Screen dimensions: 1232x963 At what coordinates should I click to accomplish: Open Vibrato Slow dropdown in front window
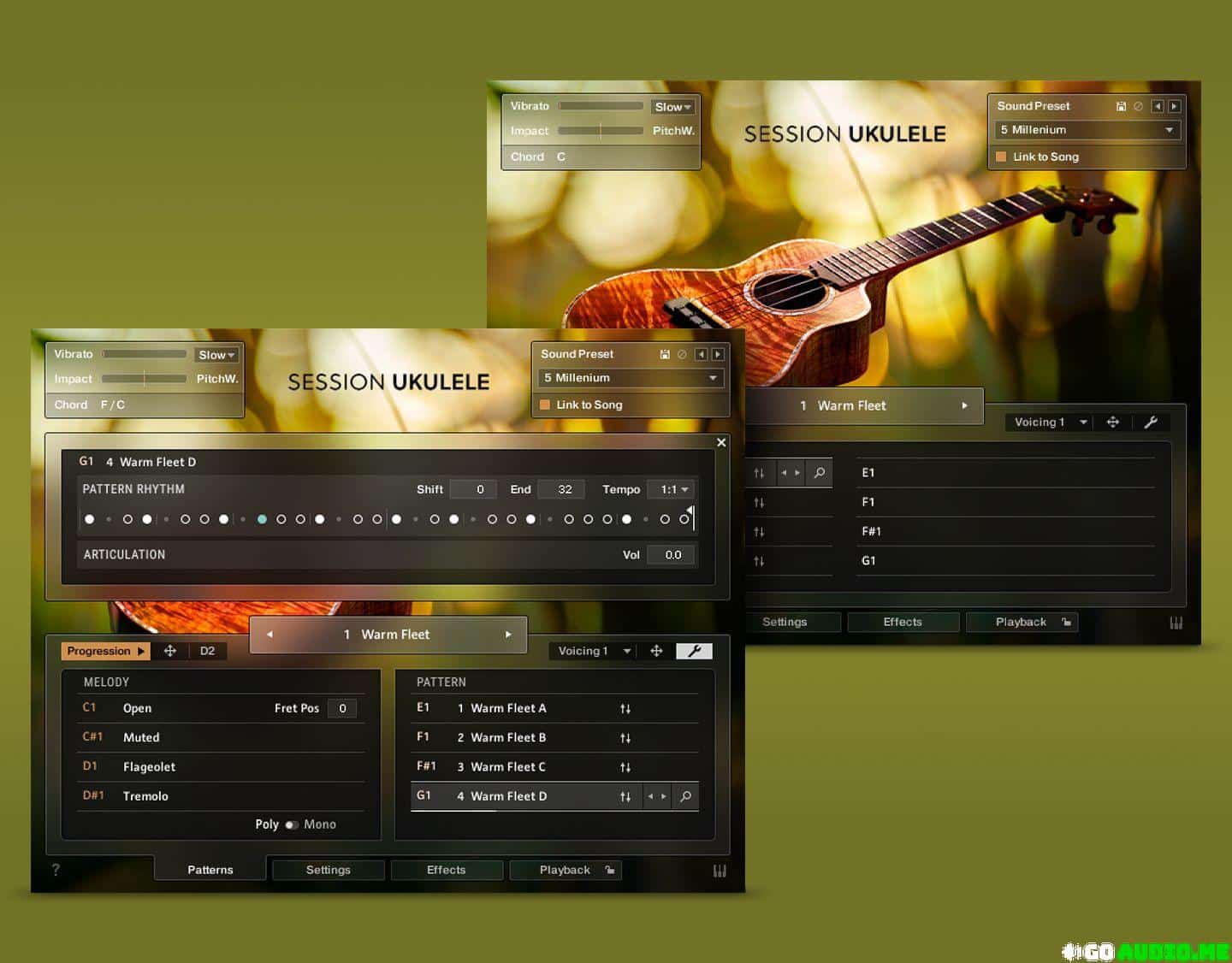[x=217, y=355]
